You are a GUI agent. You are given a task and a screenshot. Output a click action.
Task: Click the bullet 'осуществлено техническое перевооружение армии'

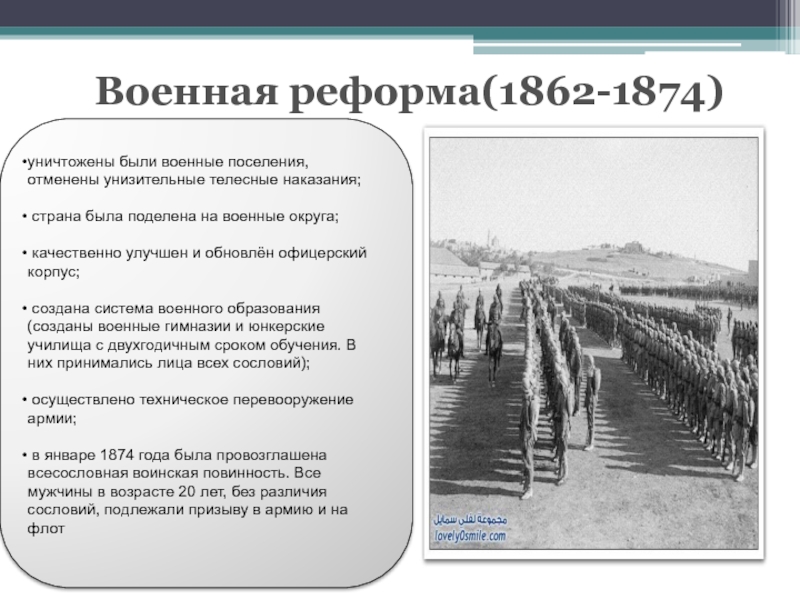188,409
